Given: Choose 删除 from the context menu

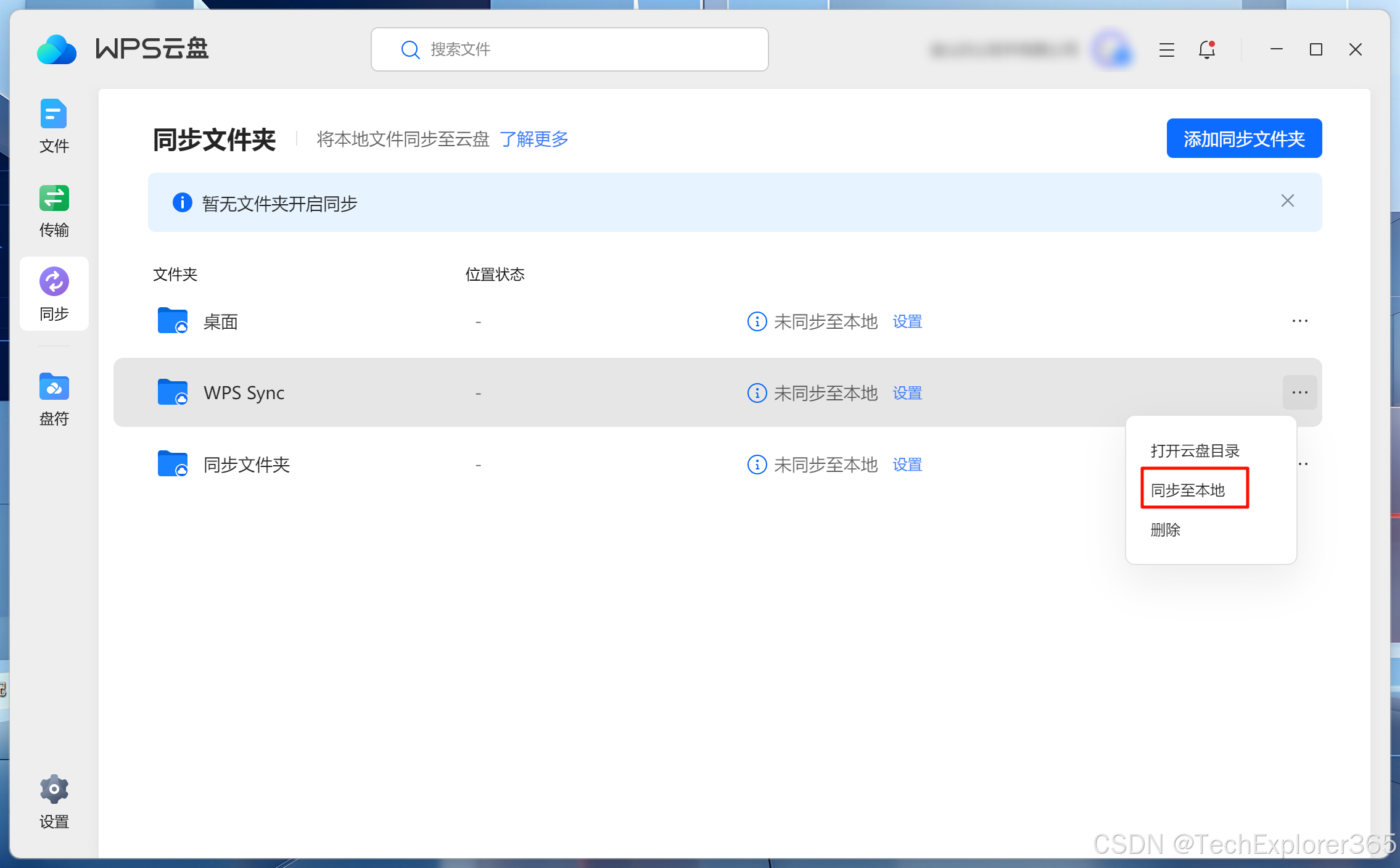Looking at the screenshot, I should pos(1165,529).
